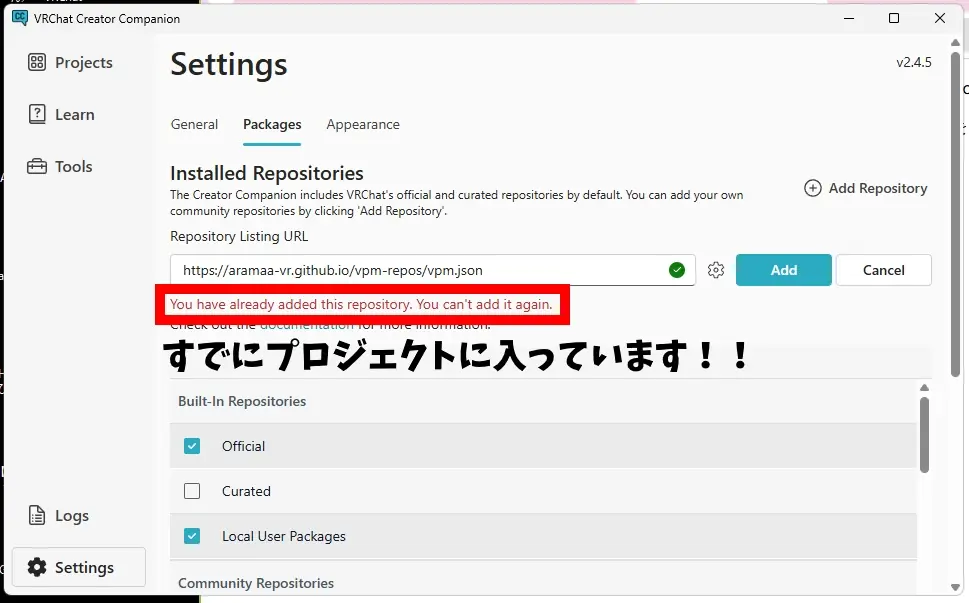Image resolution: width=969 pixels, height=603 pixels.
Task: Select the Packages tab
Action: click(x=272, y=124)
